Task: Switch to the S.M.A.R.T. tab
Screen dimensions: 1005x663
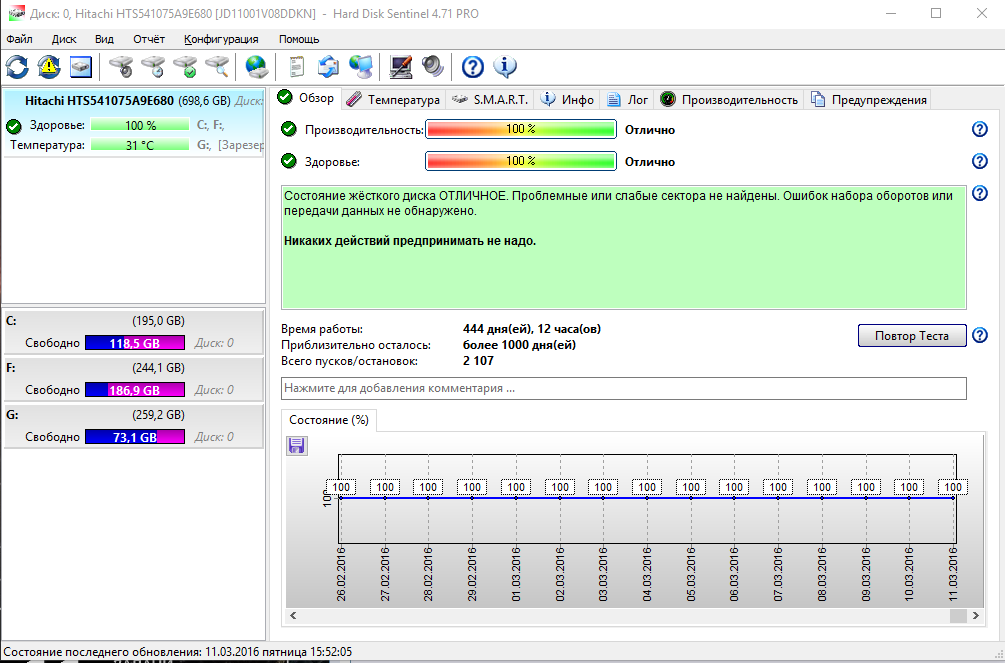Action: tap(490, 100)
